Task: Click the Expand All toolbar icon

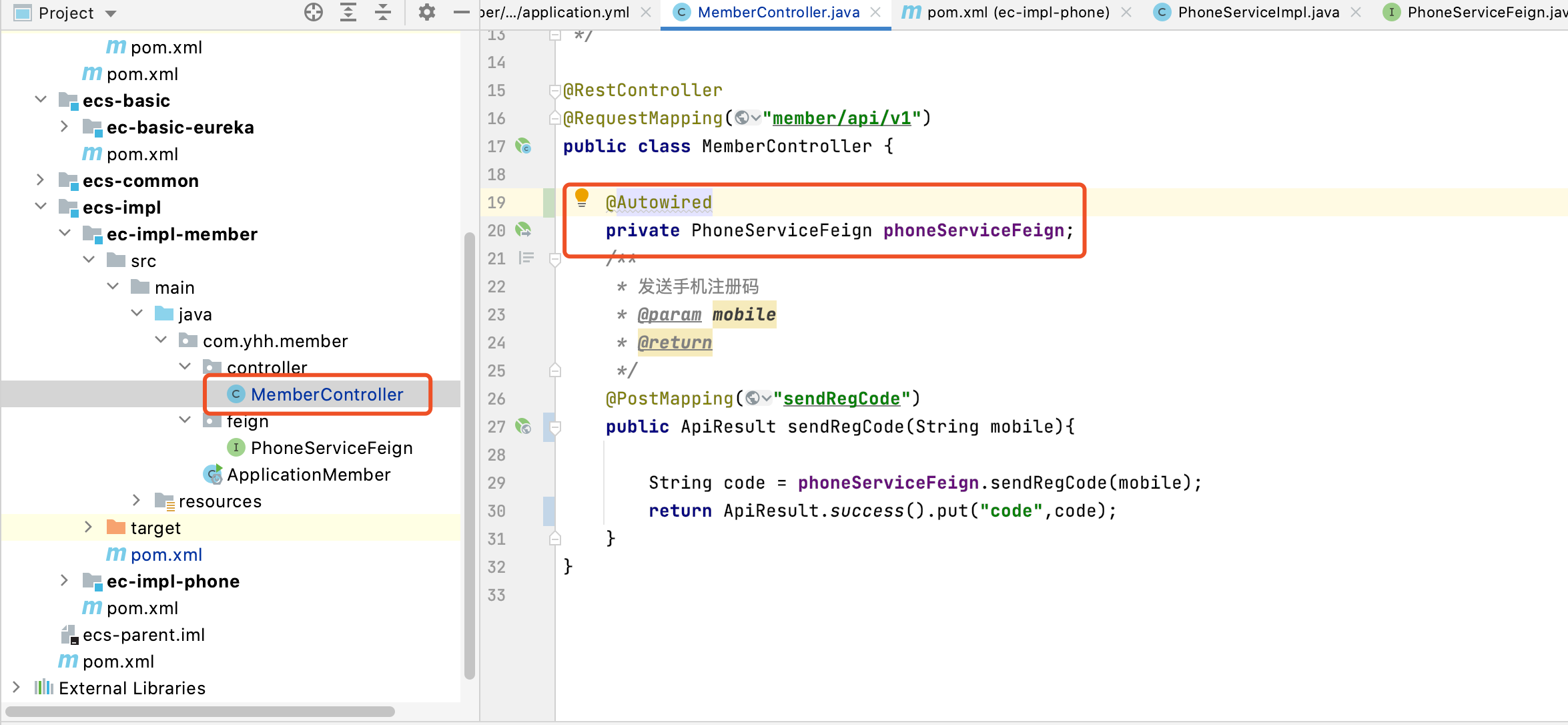Action: pos(348,12)
